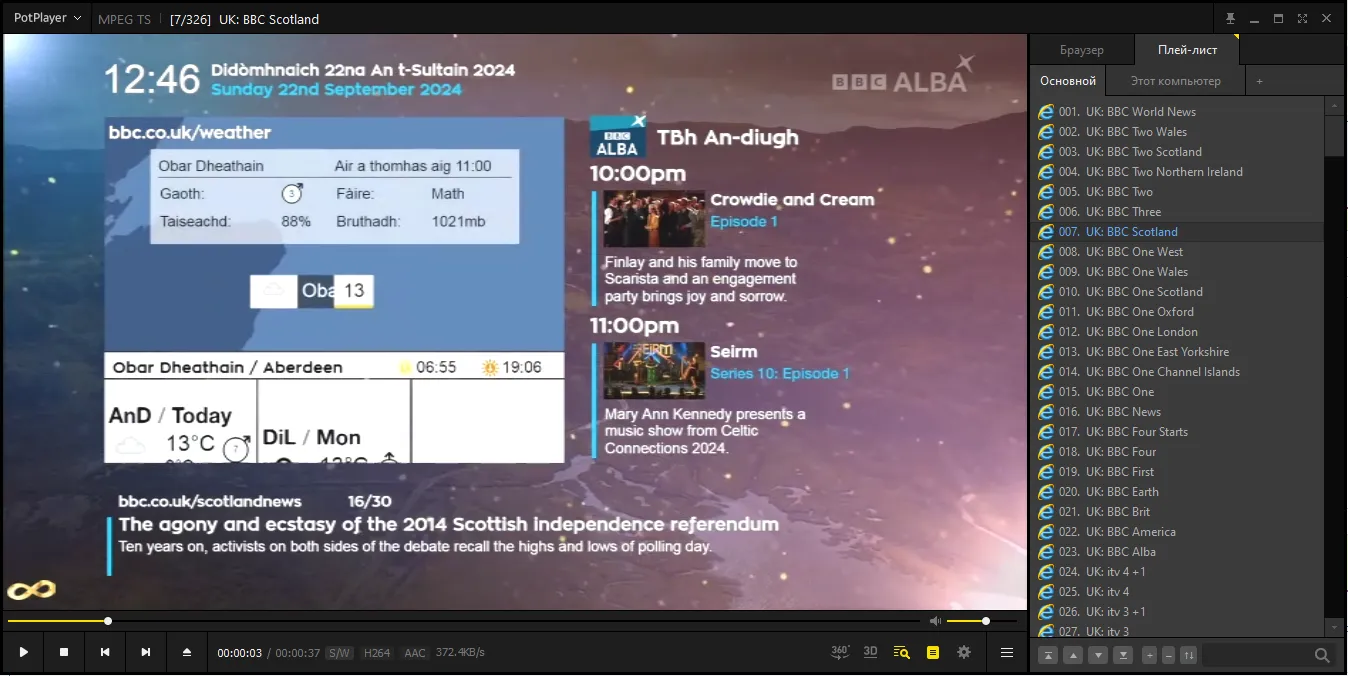This screenshot has height=676, width=1348.
Task: Toggle the yellow playlist panel button
Action: [933, 652]
